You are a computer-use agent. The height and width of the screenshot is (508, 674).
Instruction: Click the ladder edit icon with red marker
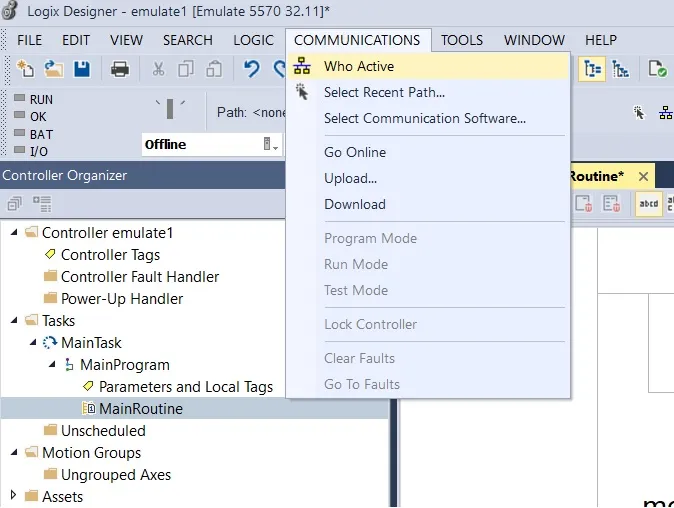(x=611, y=203)
